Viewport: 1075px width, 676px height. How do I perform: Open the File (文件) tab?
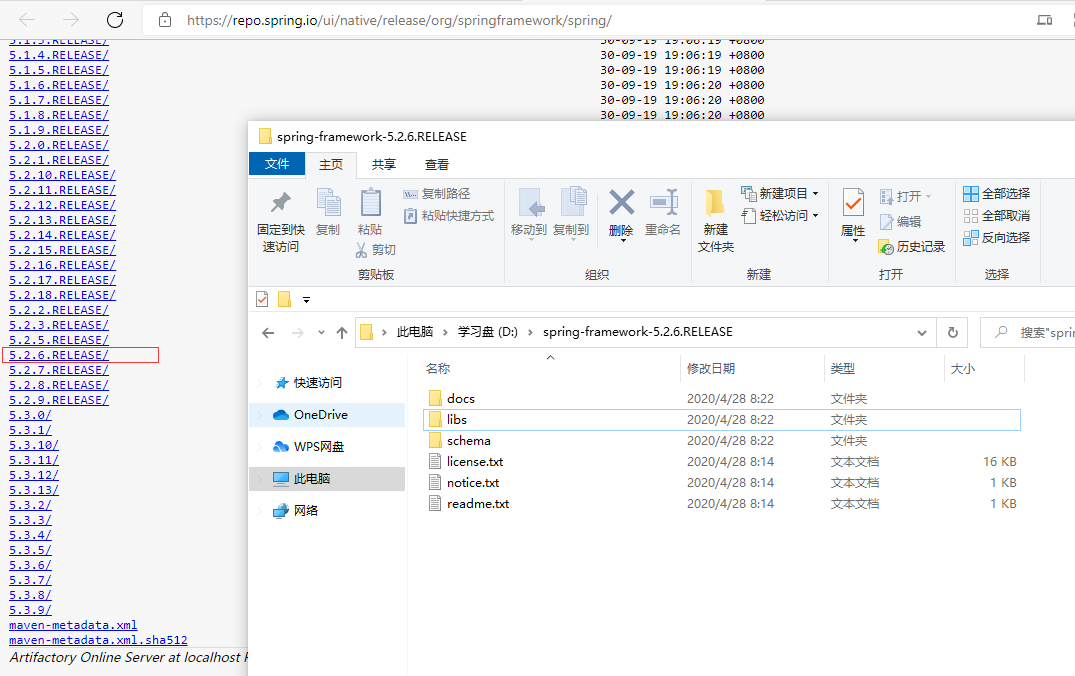tap(277, 164)
